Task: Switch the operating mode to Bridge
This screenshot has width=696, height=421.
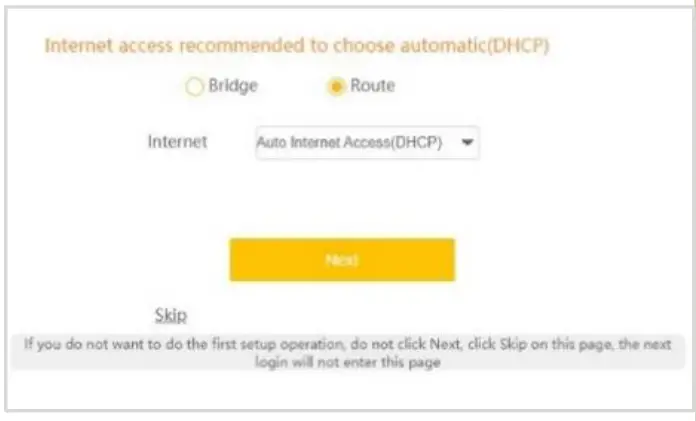Action: pos(194,87)
